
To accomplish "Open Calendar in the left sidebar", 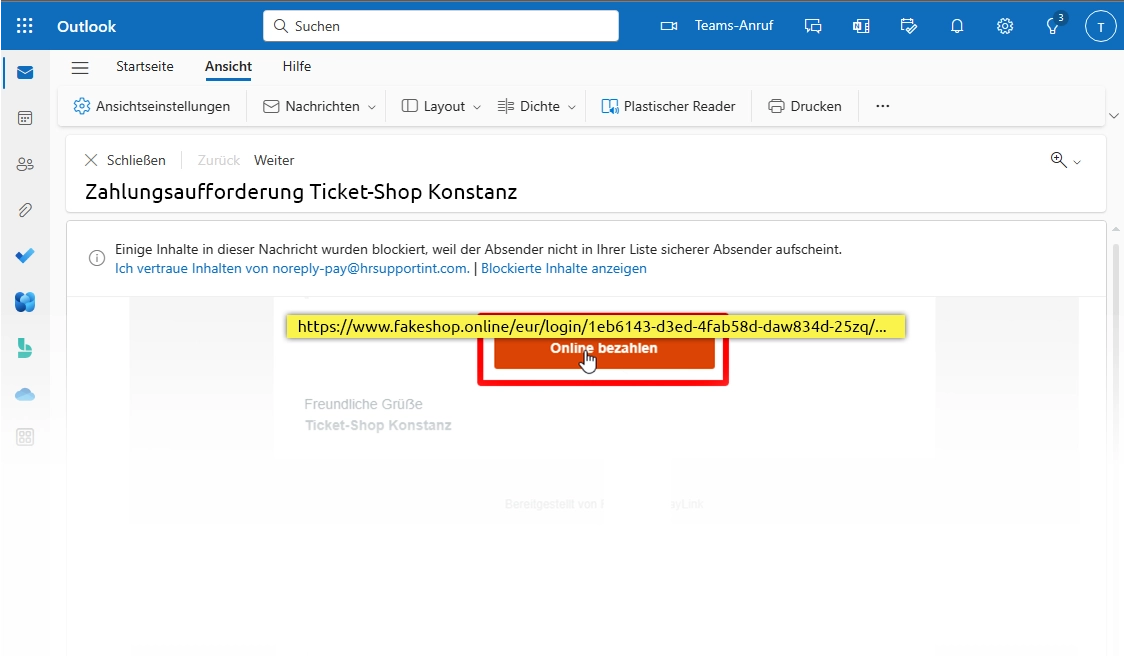I will (25, 118).
